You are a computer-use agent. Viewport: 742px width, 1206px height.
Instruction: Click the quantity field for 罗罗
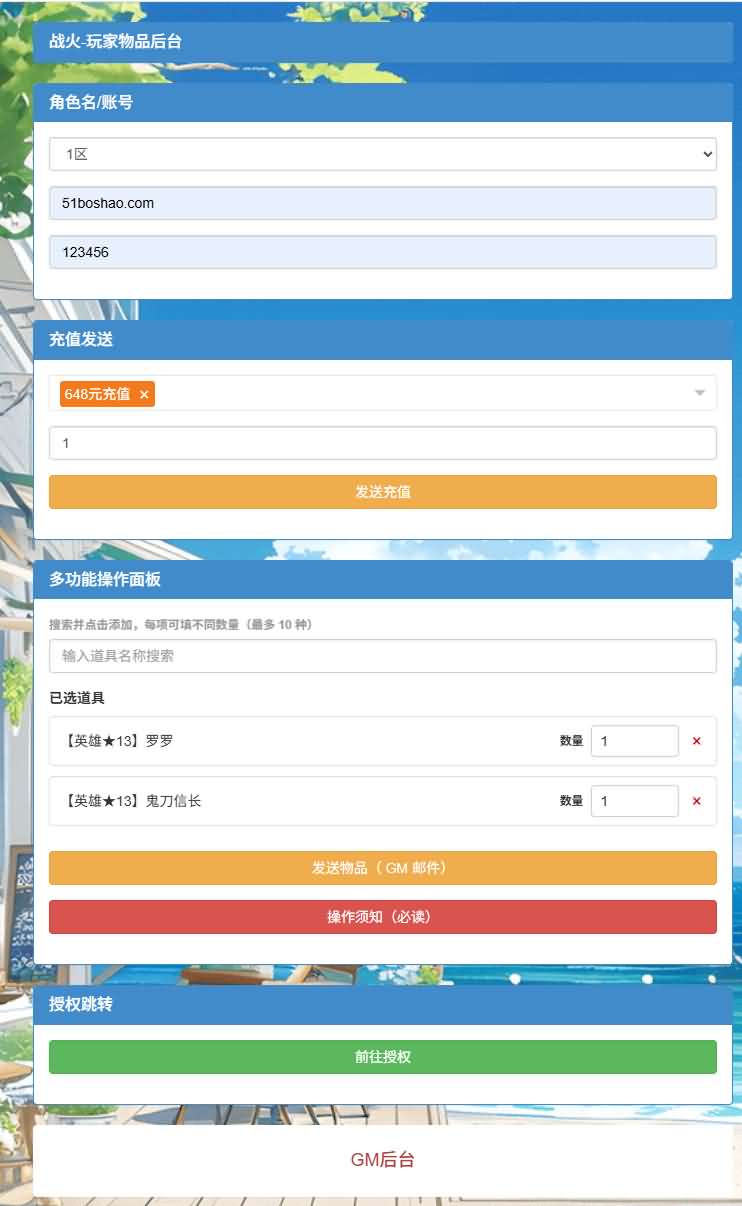[635, 741]
